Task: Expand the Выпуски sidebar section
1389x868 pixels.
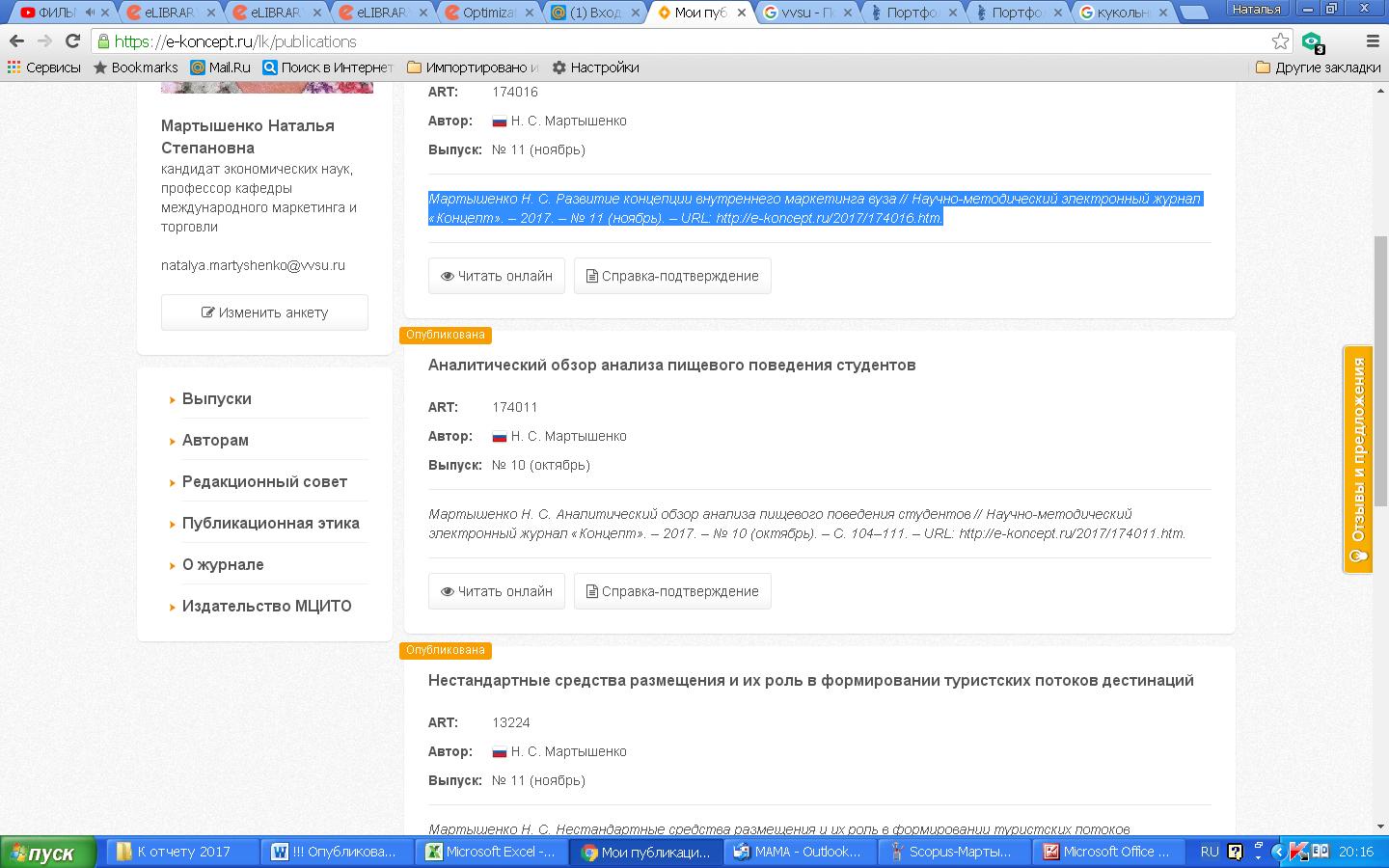Action: pyautogui.click(x=217, y=398)
